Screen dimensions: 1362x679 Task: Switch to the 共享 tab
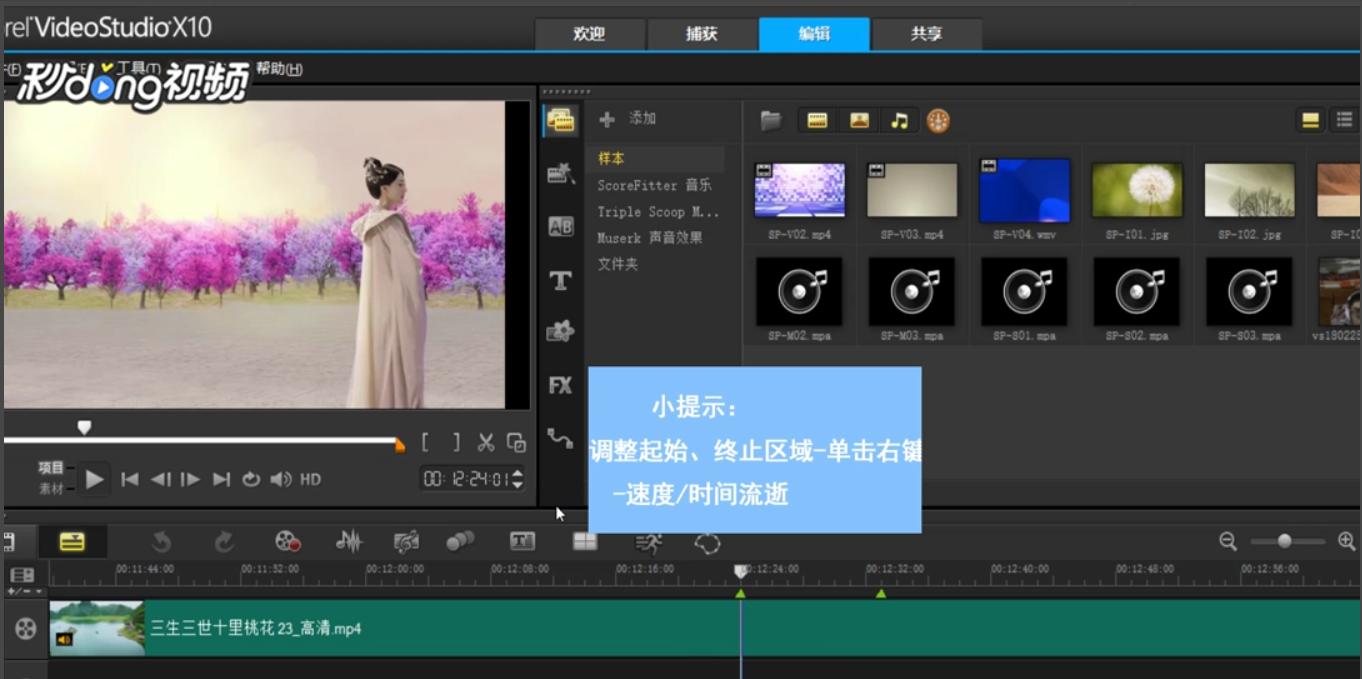926,34
